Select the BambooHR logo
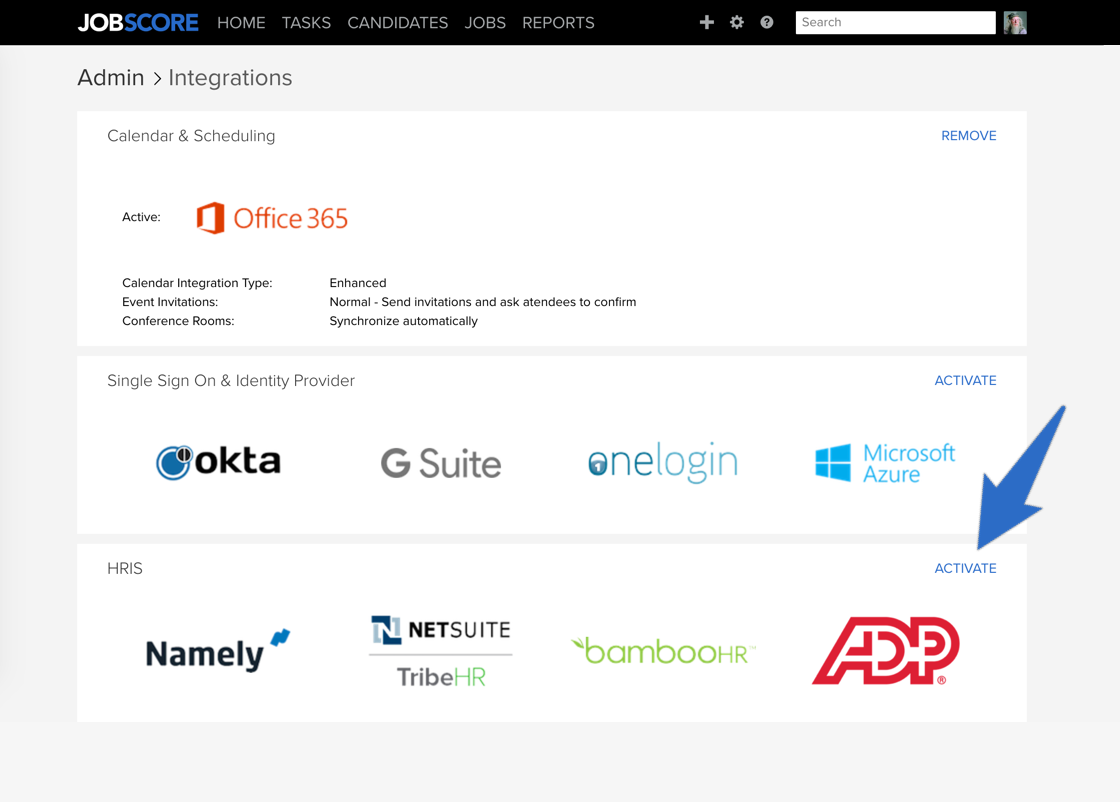This screenshot has width=1120, height=802. pyautogui.click(x=663, y=651)
